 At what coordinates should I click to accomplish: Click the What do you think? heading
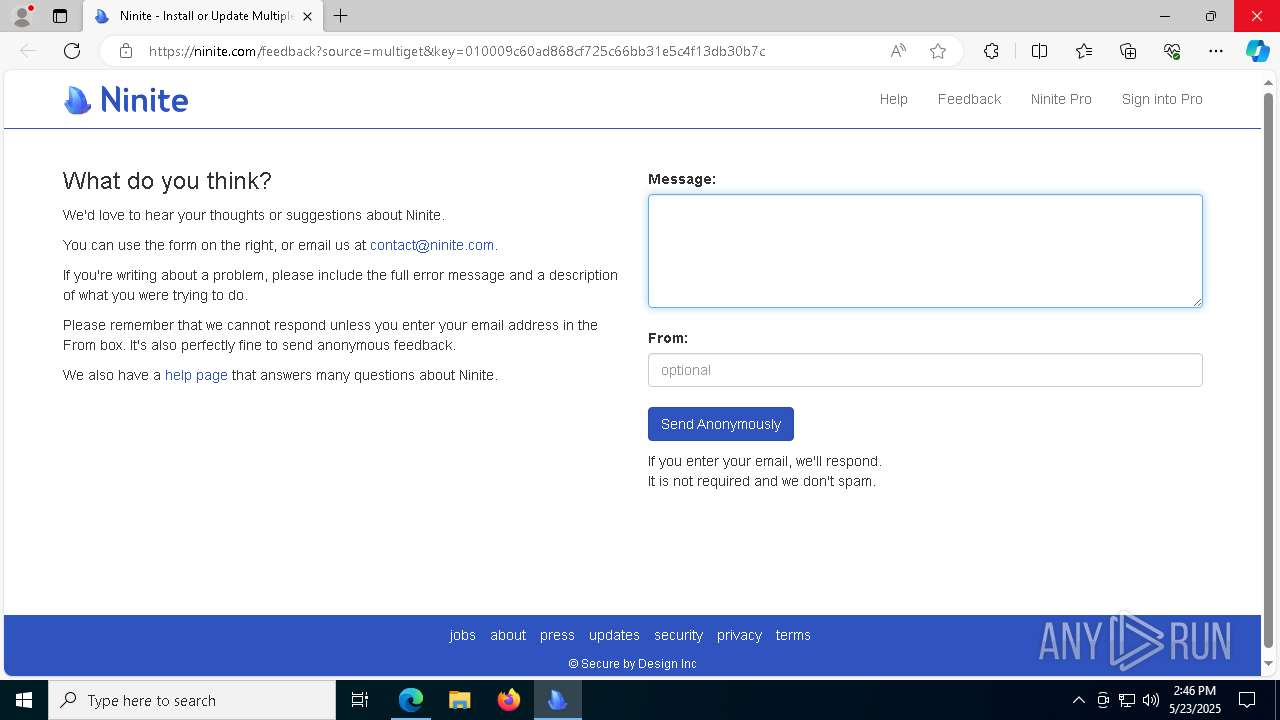(167, 181)
